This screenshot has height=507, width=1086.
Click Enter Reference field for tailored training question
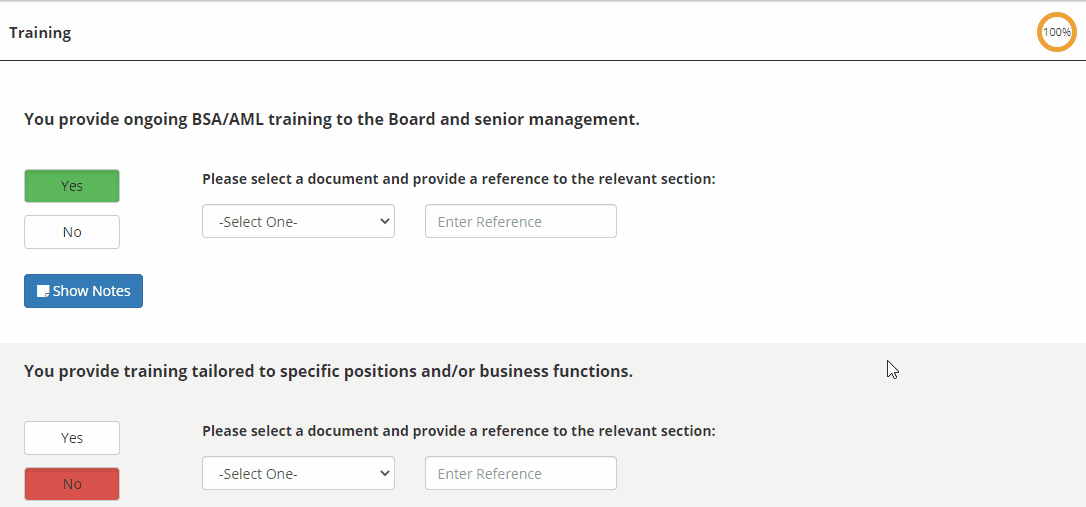pyautogui.click(x=521, y=473)
